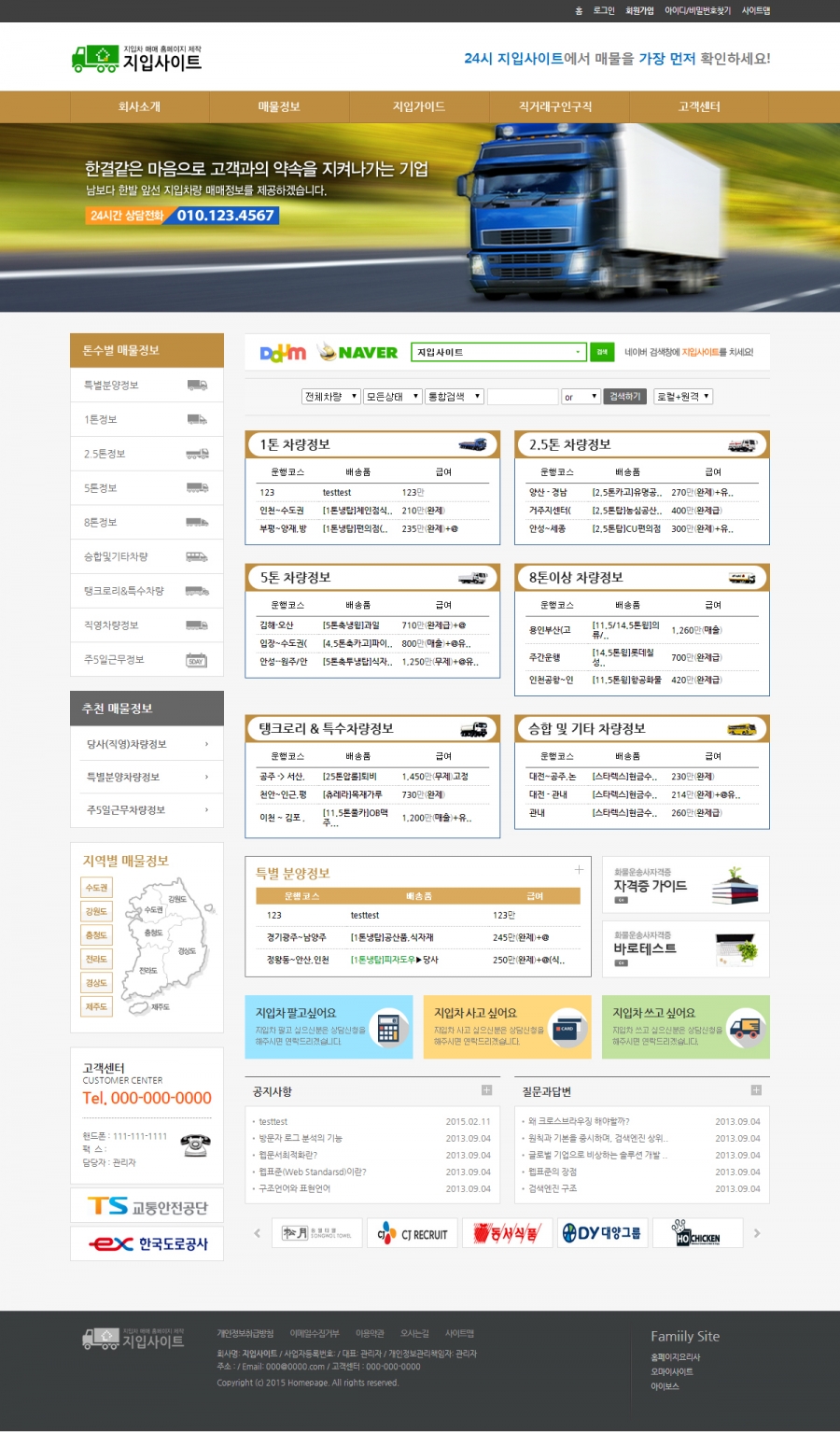The height and width of the screenshot is (1432, 840).
Task: Click the bus icon next to 승합및기타차량
Action: click(x=196, y=556)
